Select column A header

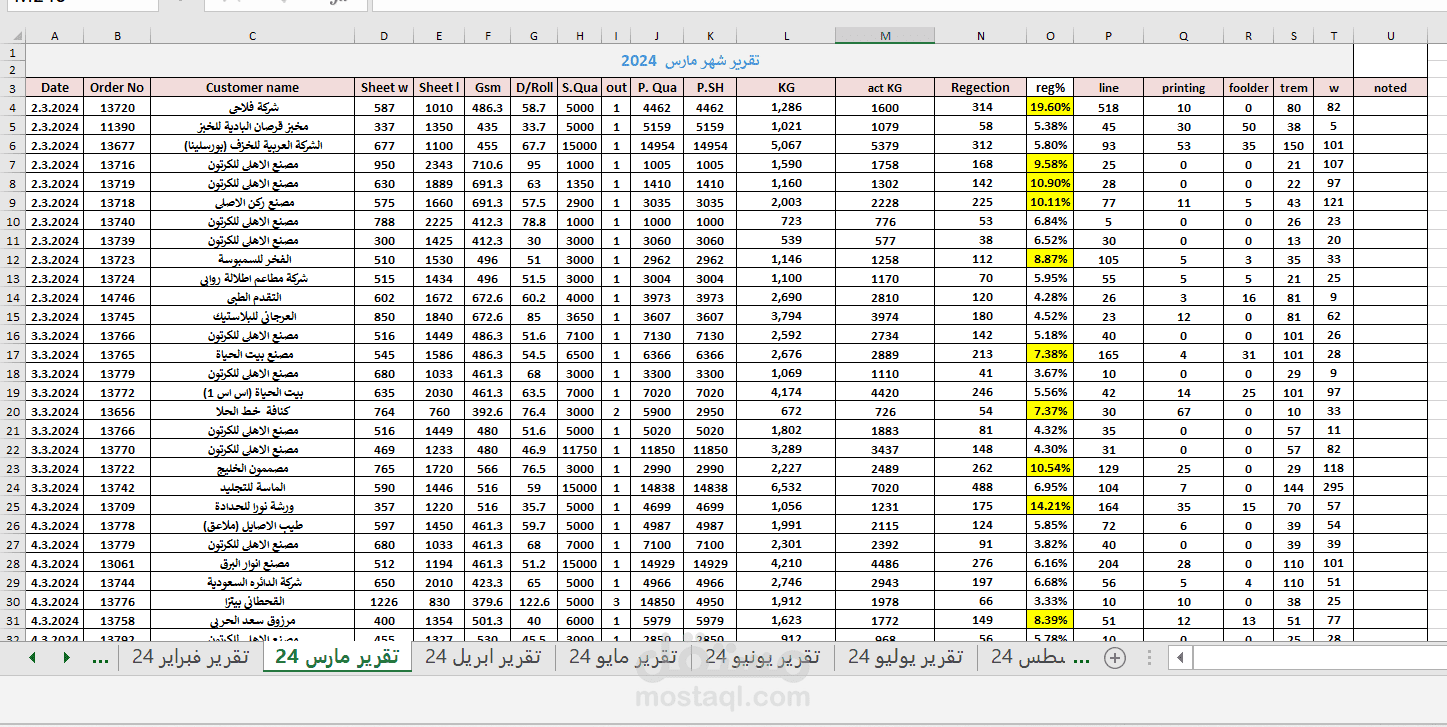point(54,36)
